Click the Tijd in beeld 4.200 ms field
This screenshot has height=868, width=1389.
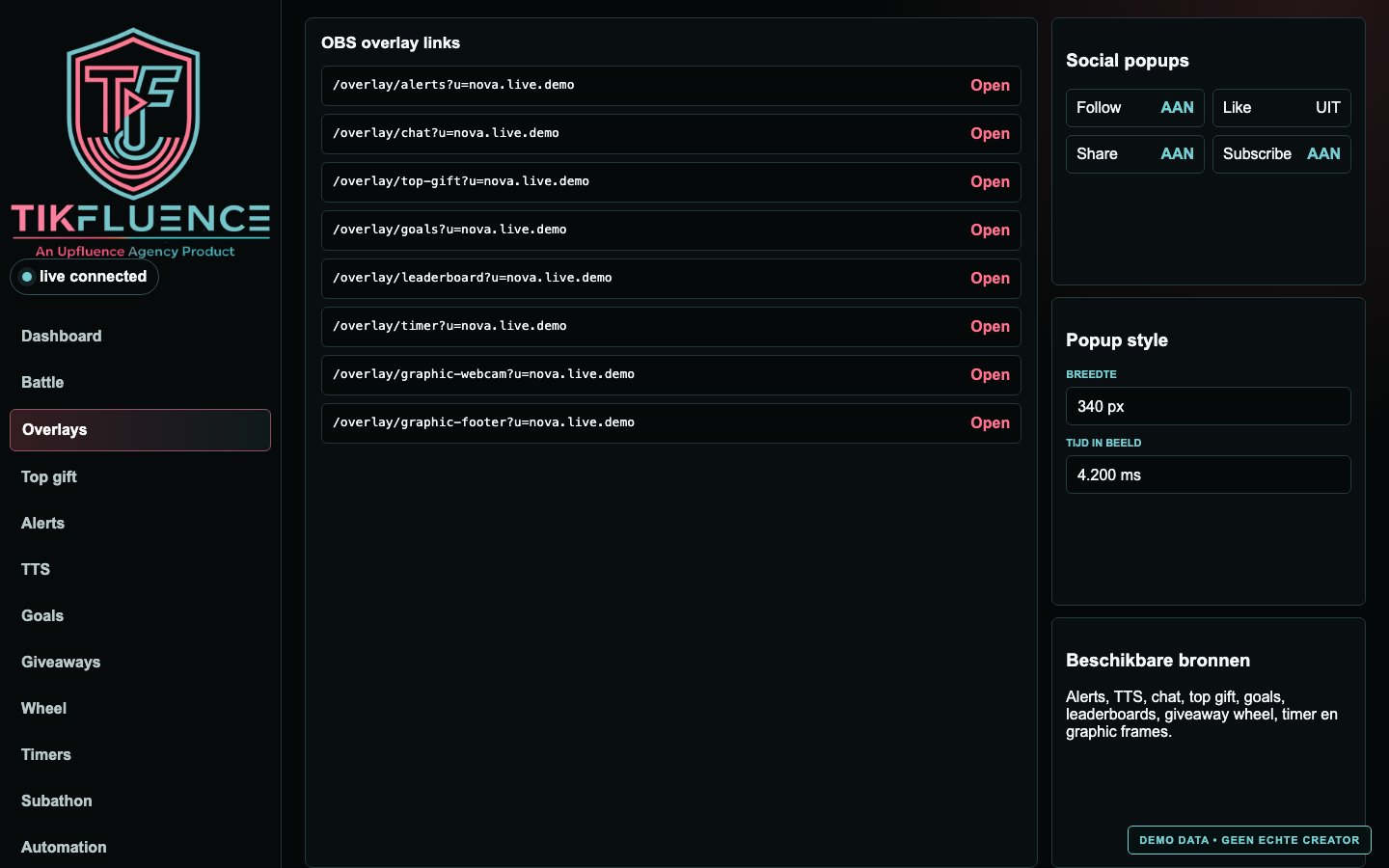tap(1209, 475)
